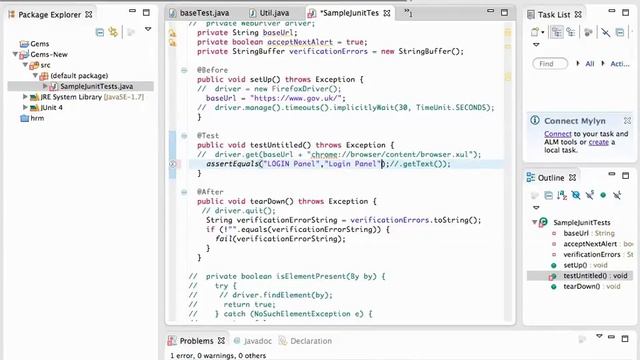Click the src source folder icon
This screenshot has width=640, height=360.
[34, 65]
